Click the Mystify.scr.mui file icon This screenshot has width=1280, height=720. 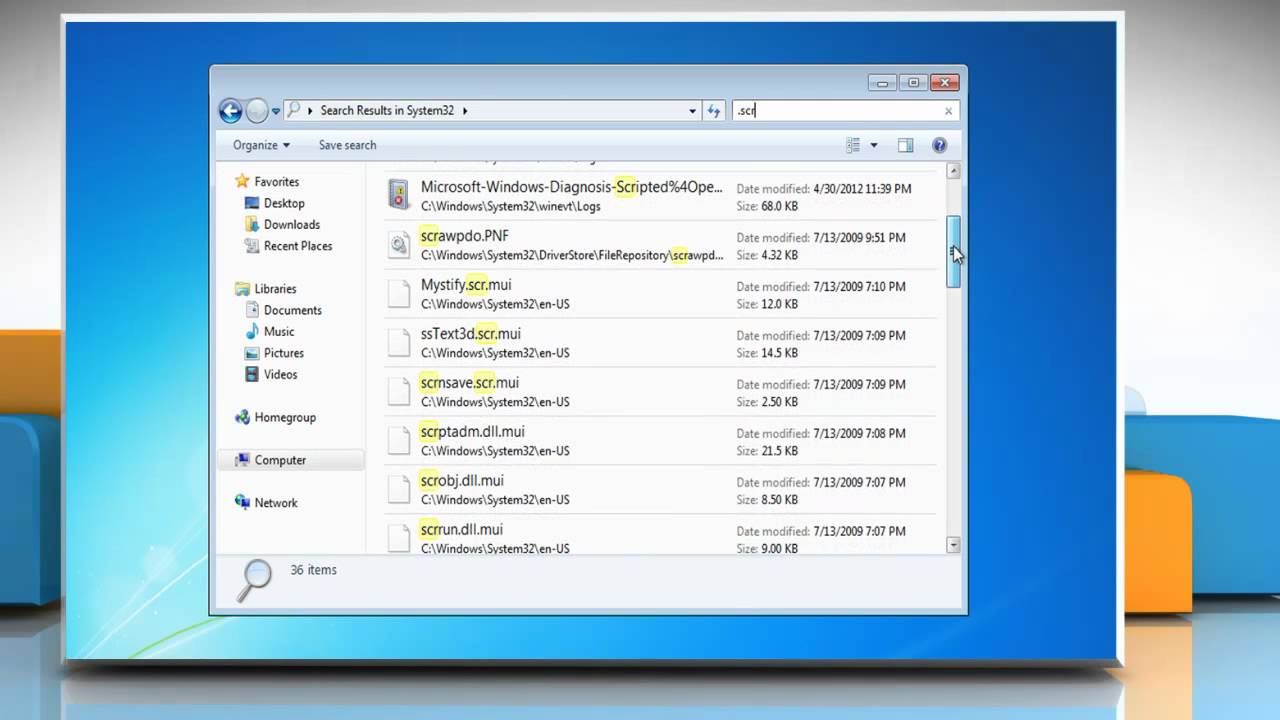pos(399,293)
